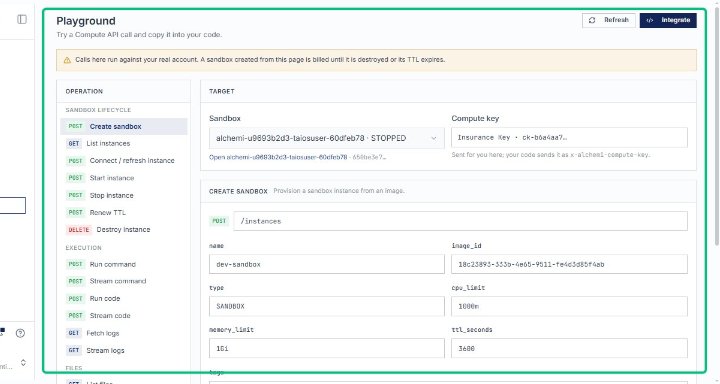Select the Fetch logs operation
This screenshot has width=720, height=384.
tap(124, 333)
